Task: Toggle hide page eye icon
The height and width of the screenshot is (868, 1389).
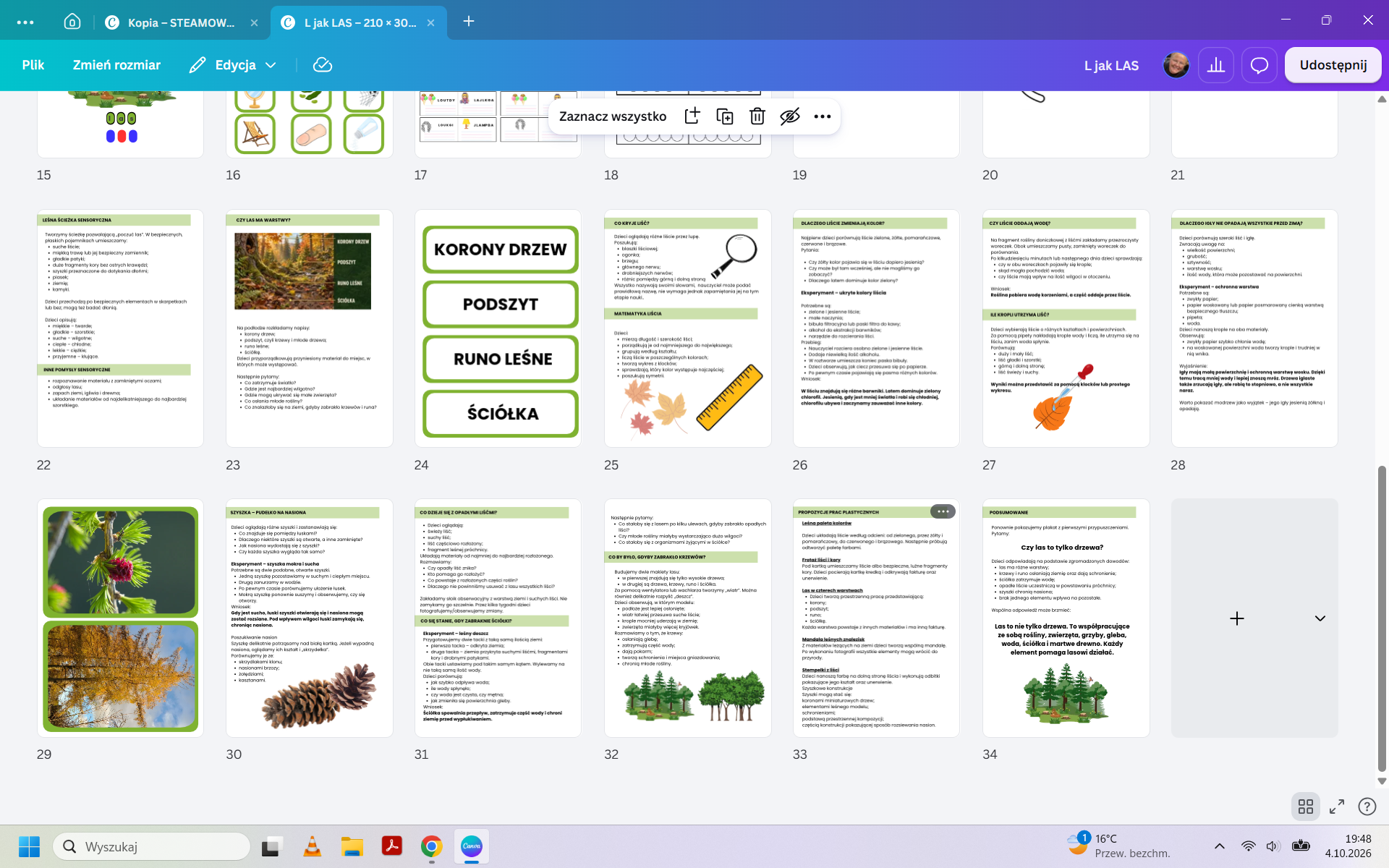Action: click(x=789, y=116)
